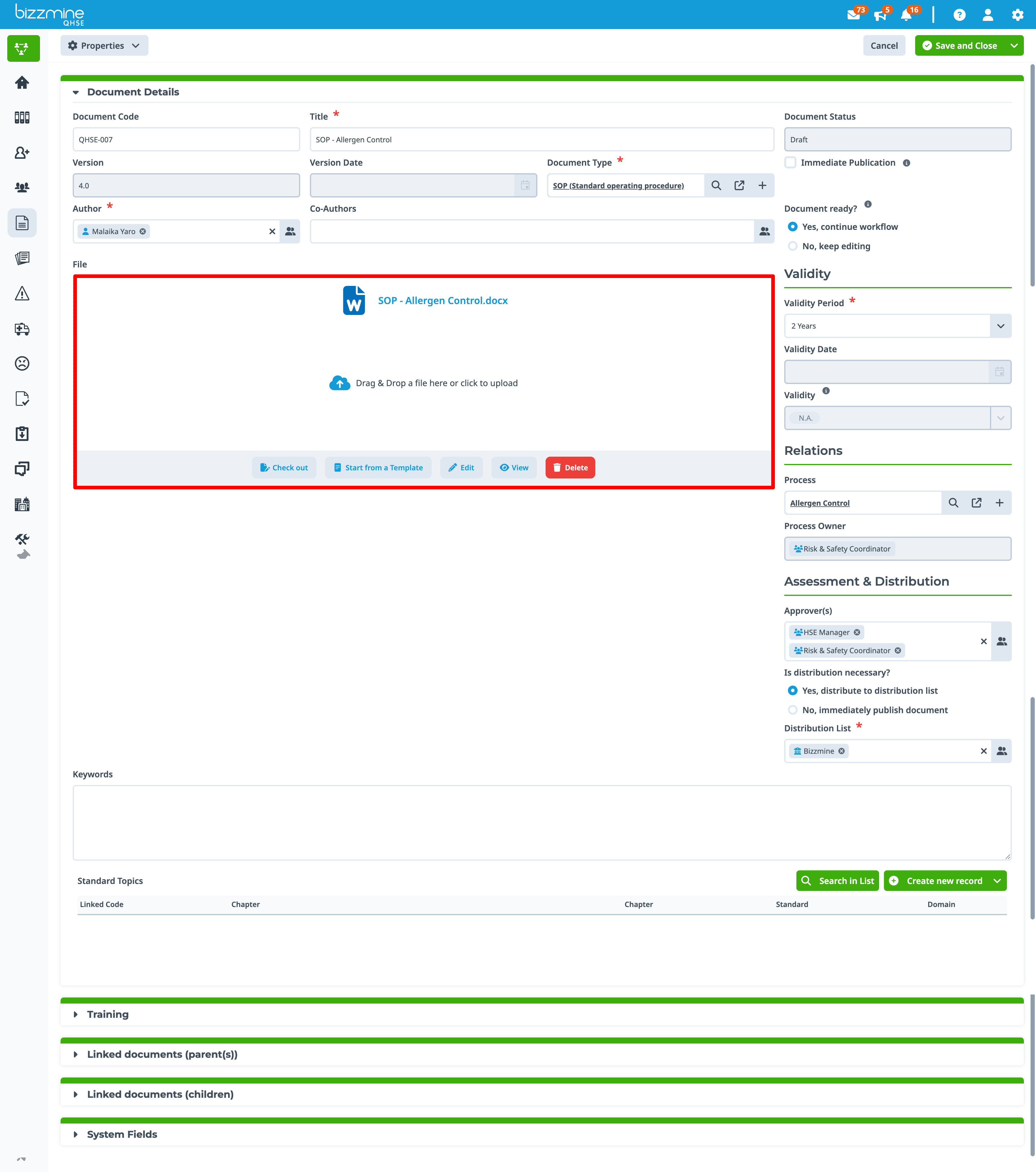Open SOP - Allergen Control.docx link
The height and width of the screenshot is (1172, 1036).
[442, 300]
